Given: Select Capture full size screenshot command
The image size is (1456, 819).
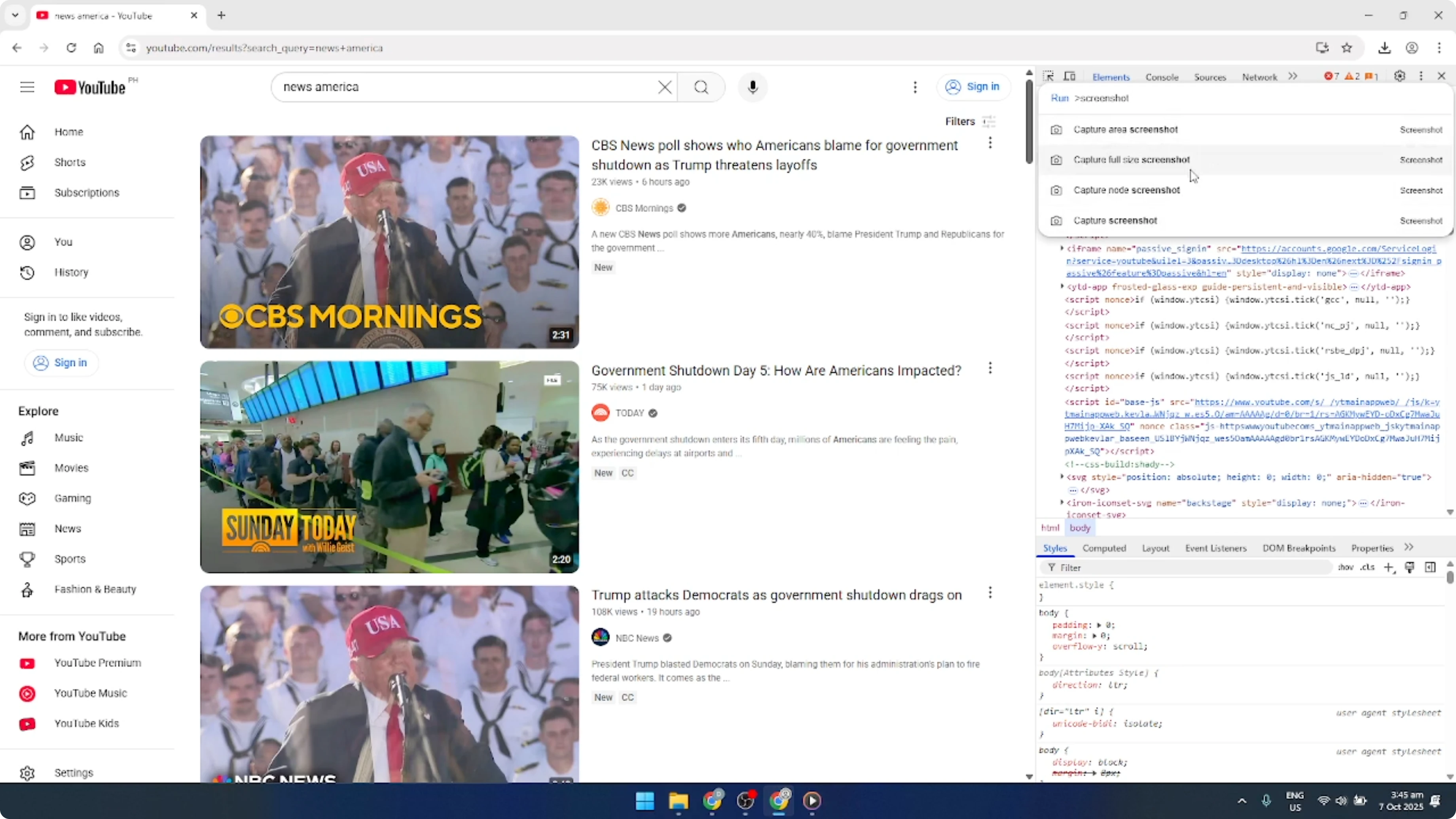Looking at the screenshot, I should click(1246, 160).
